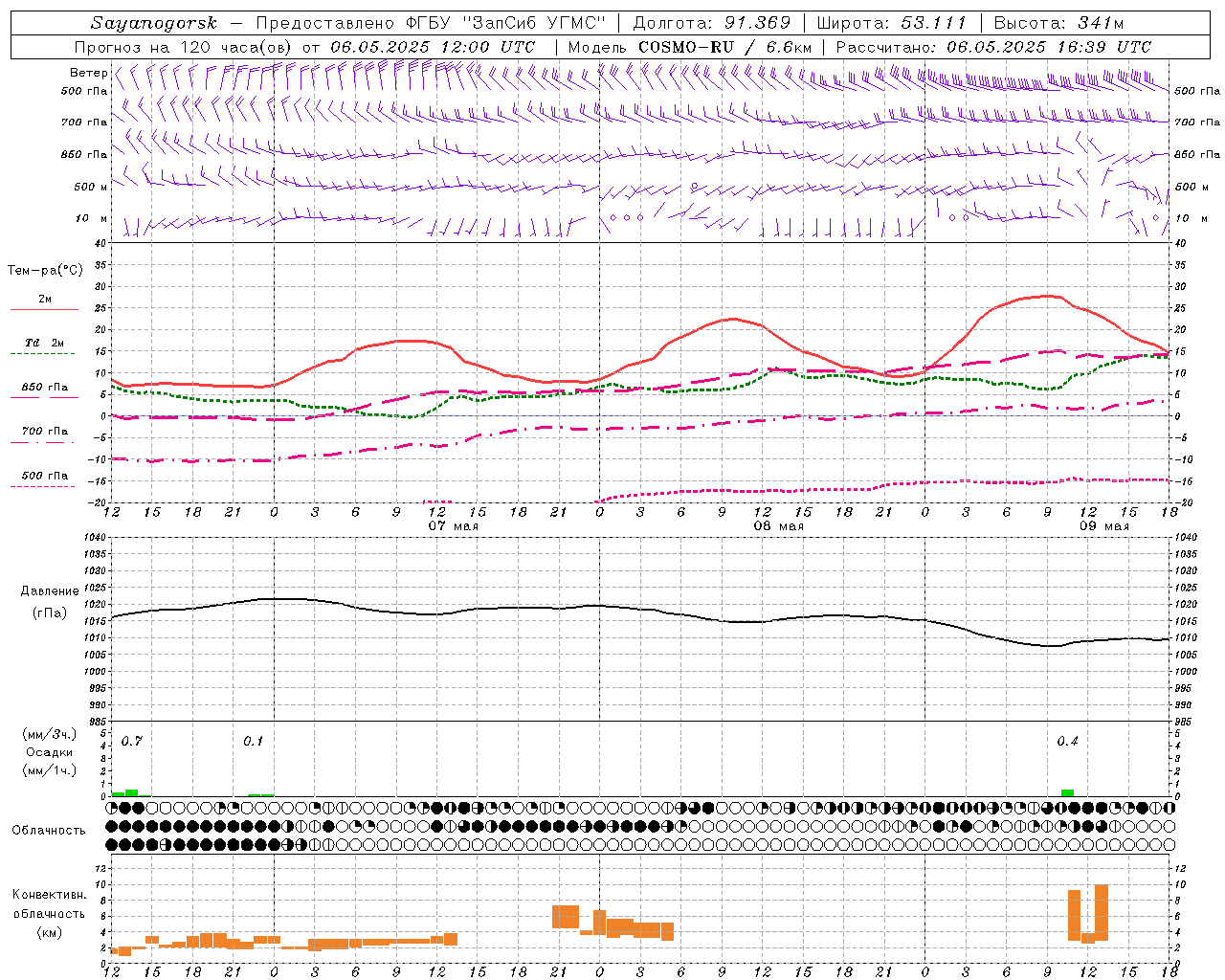Click the 09 мая date label
Screen dimensions: 1225x980
pyautogui.click(x=1103, y=526)
